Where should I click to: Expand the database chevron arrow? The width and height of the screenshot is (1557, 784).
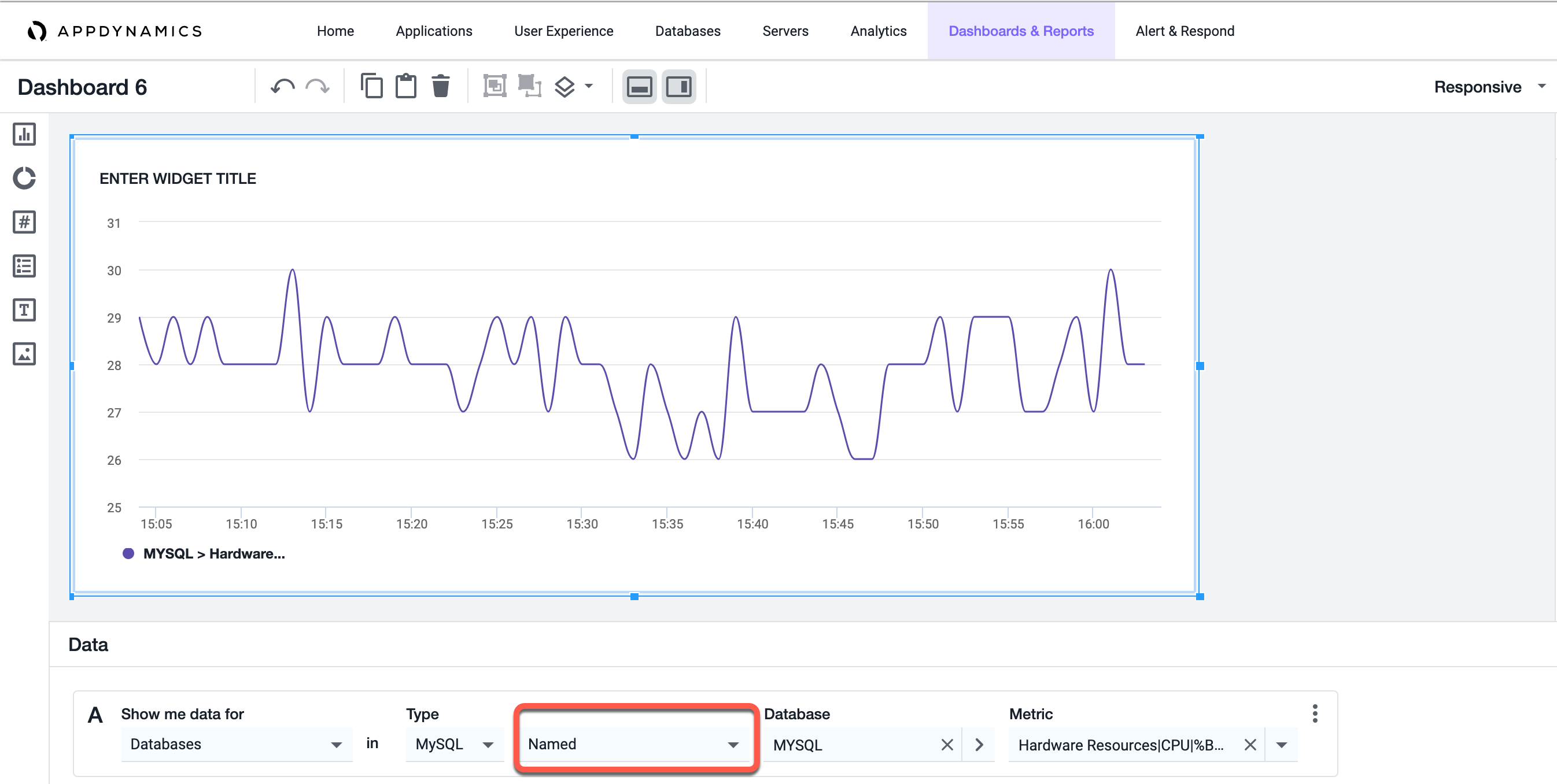(979, 745)
